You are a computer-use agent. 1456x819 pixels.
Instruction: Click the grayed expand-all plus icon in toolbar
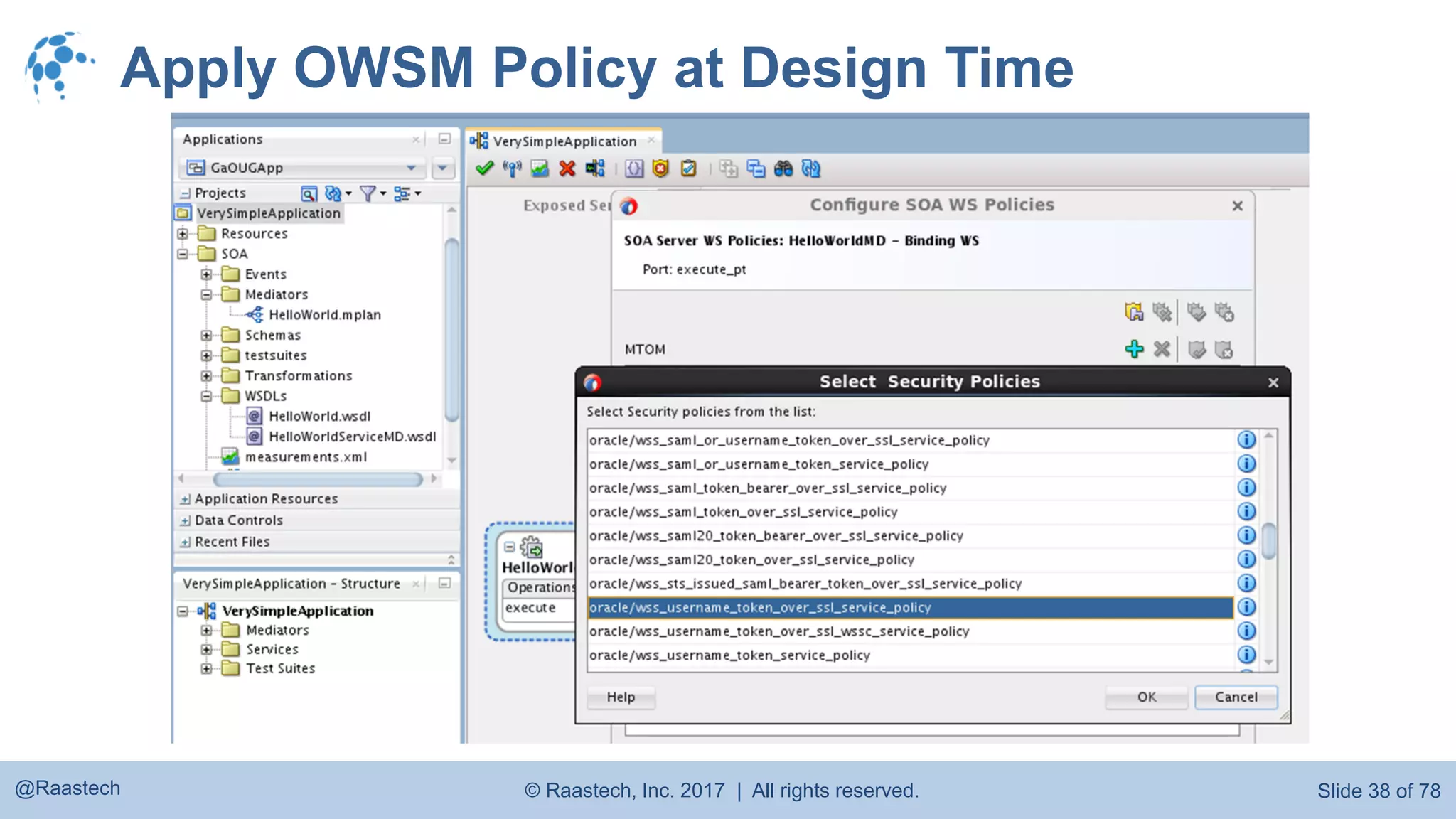(x=728, y=168)
